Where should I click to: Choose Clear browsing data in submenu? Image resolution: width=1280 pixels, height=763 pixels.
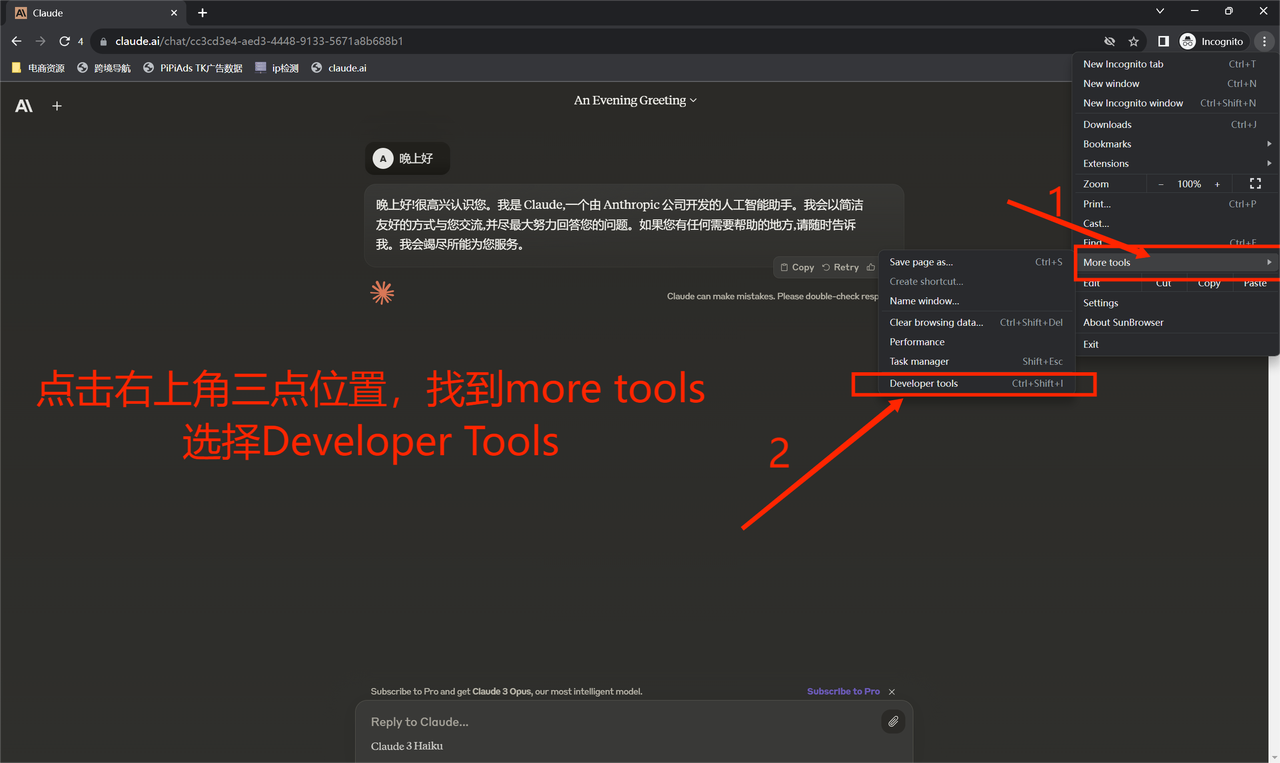tap(976, 323)
